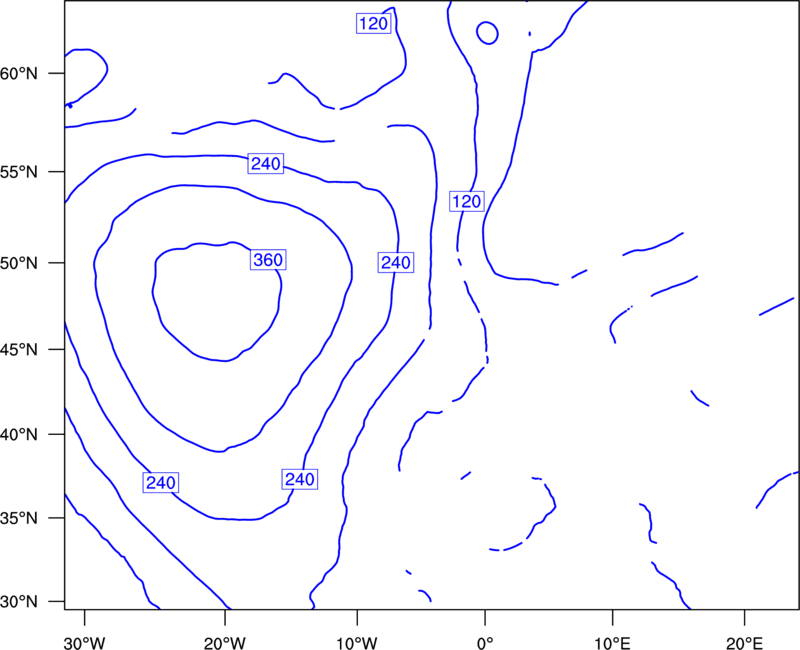The image size is (800, 650).
Task: Click the 120 contour label near 53°N
Action: coord(467,202)
